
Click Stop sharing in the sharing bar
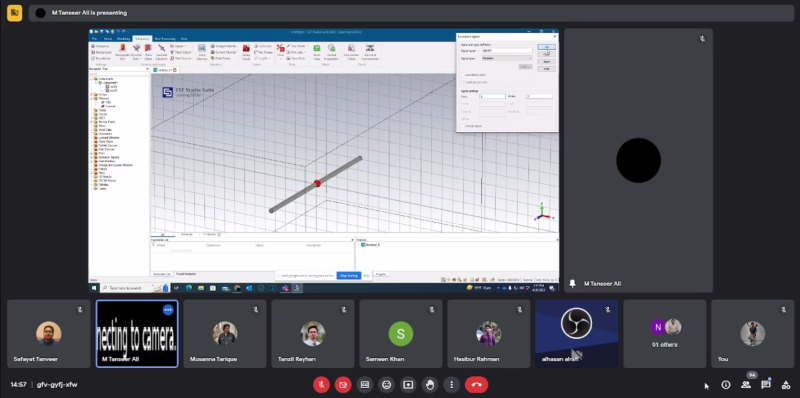349,276
